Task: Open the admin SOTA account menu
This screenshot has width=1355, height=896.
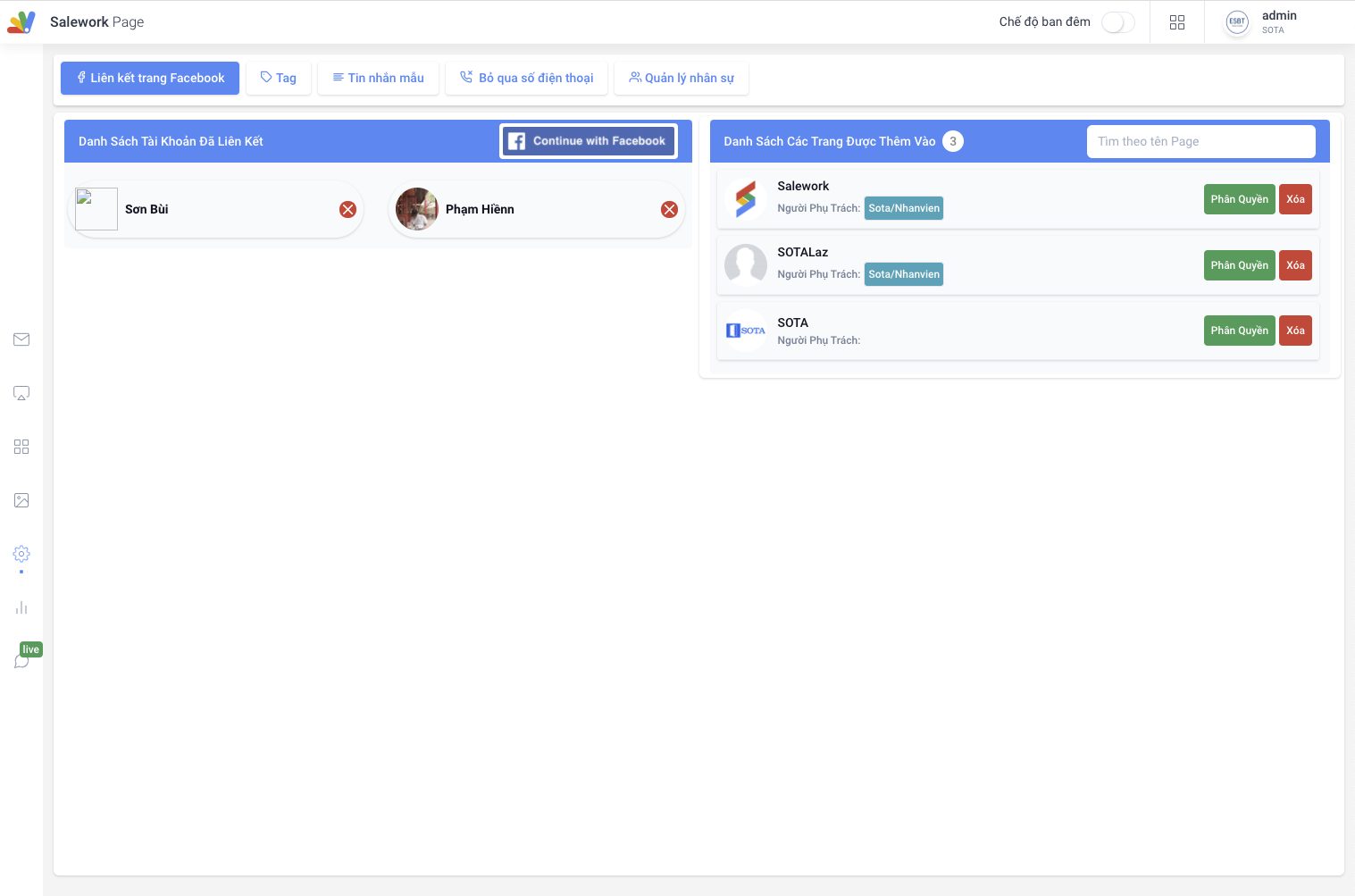Action: coord(1279,22)
